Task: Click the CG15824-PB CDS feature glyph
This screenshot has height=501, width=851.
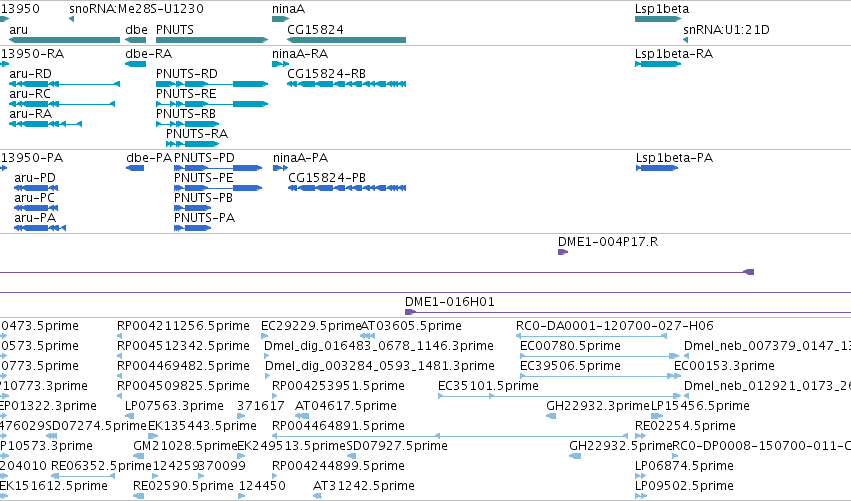Action: click(x=347, y=188)
